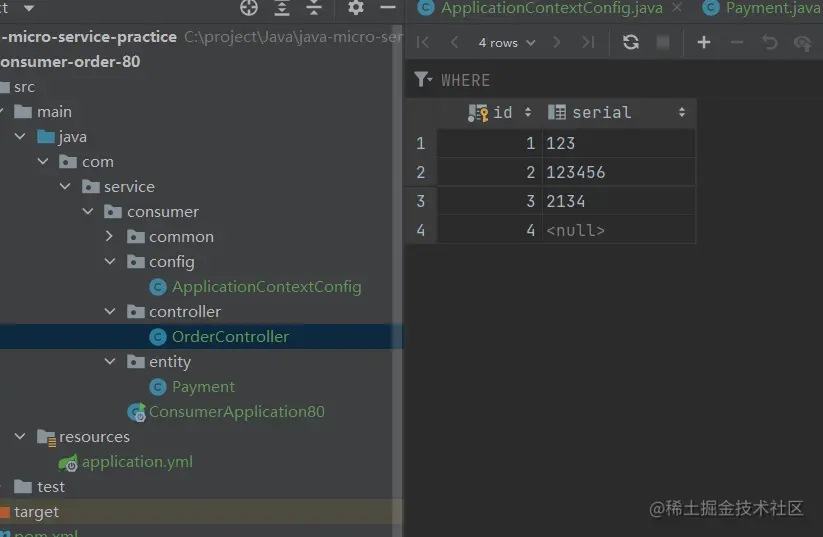Collapse the resources folder chevron
Viewport: 823px width, 537px height.
[20, 436]
